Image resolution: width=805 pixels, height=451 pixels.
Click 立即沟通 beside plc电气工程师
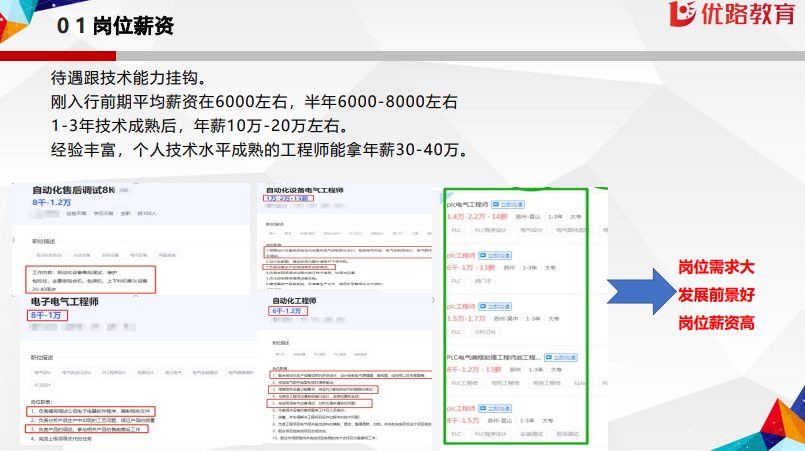point(508,204)
